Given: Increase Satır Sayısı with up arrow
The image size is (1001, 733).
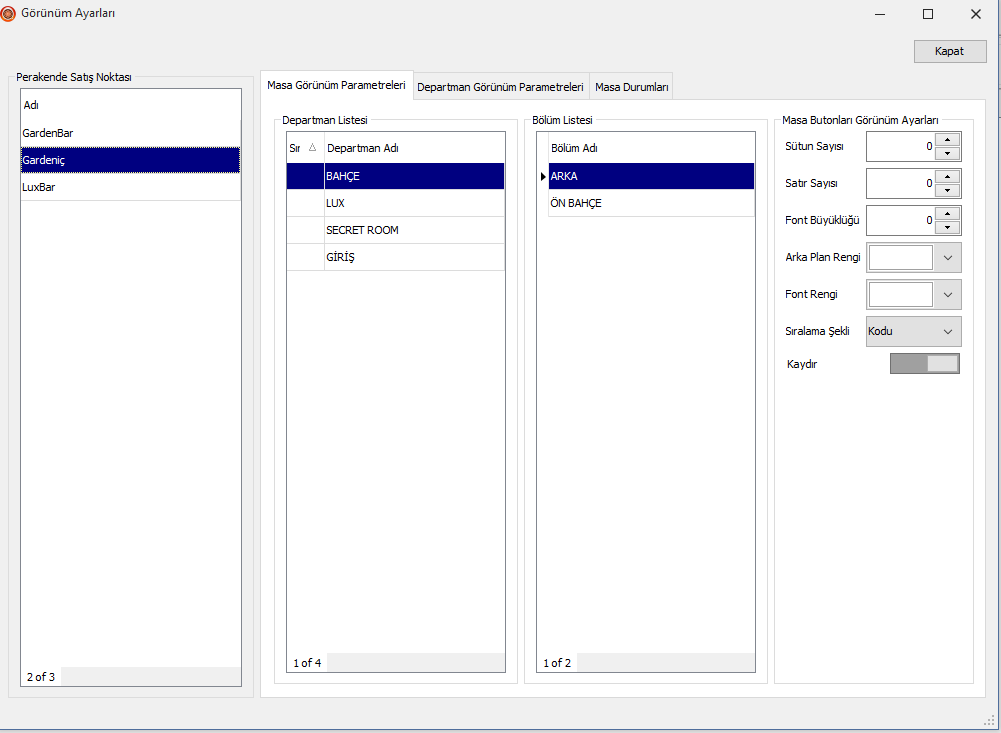Looking at the screenshot, I should pyautogui.click(x=946, y=177).
